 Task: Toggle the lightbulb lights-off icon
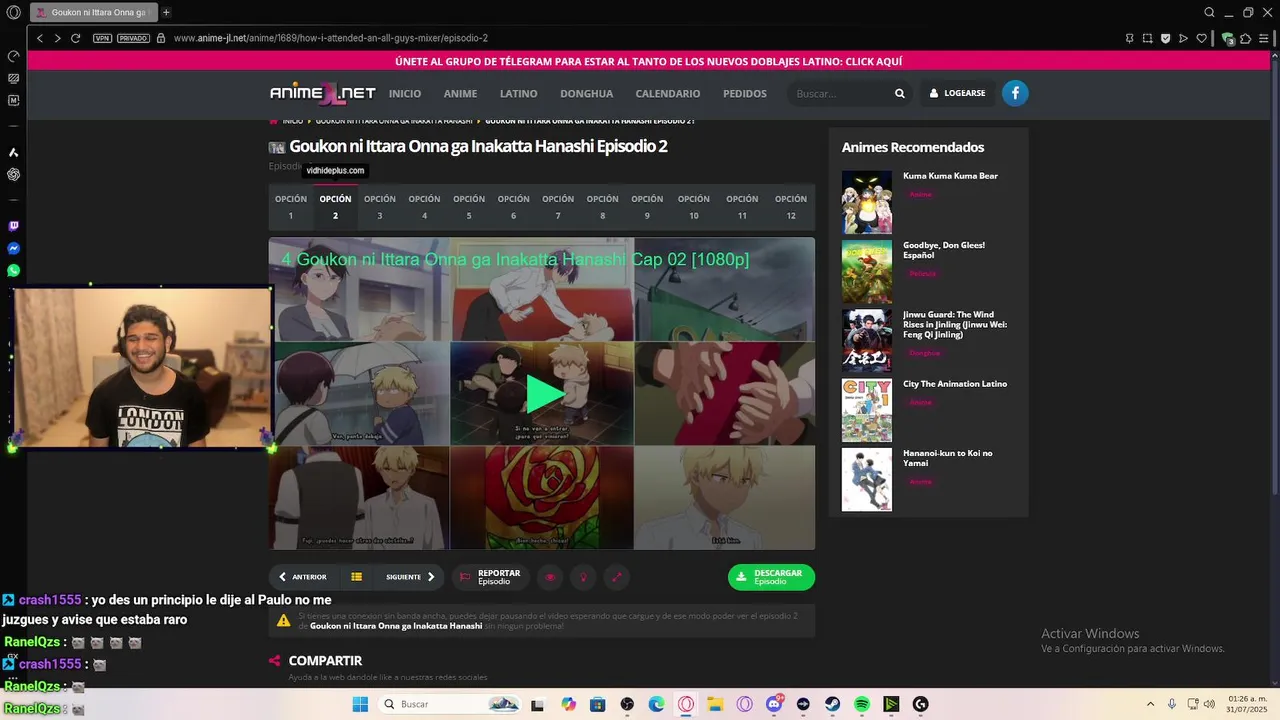click(583, 577)
